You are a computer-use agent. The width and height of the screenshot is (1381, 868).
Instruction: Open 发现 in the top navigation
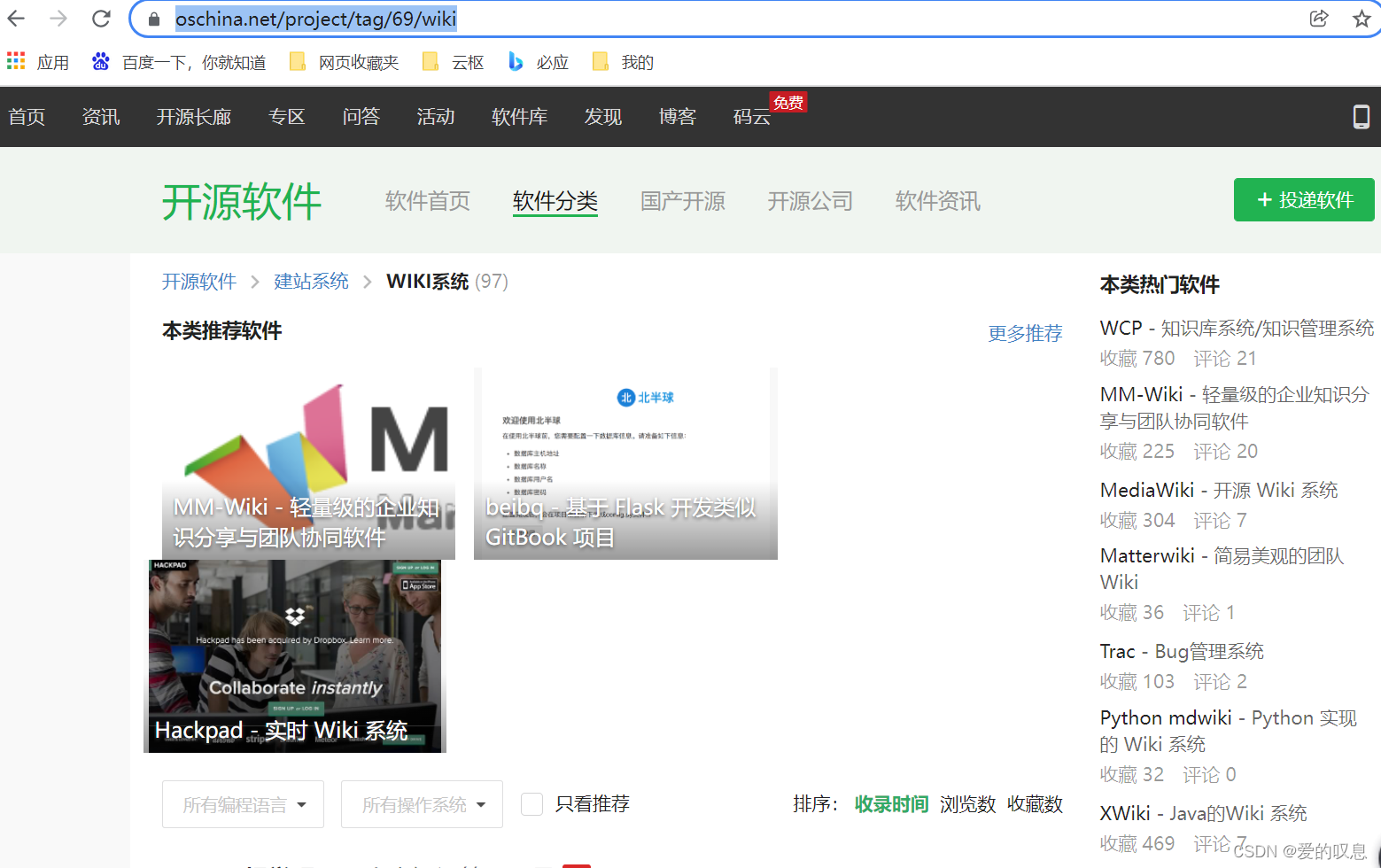pyautogui.click(x=603, y=117)
